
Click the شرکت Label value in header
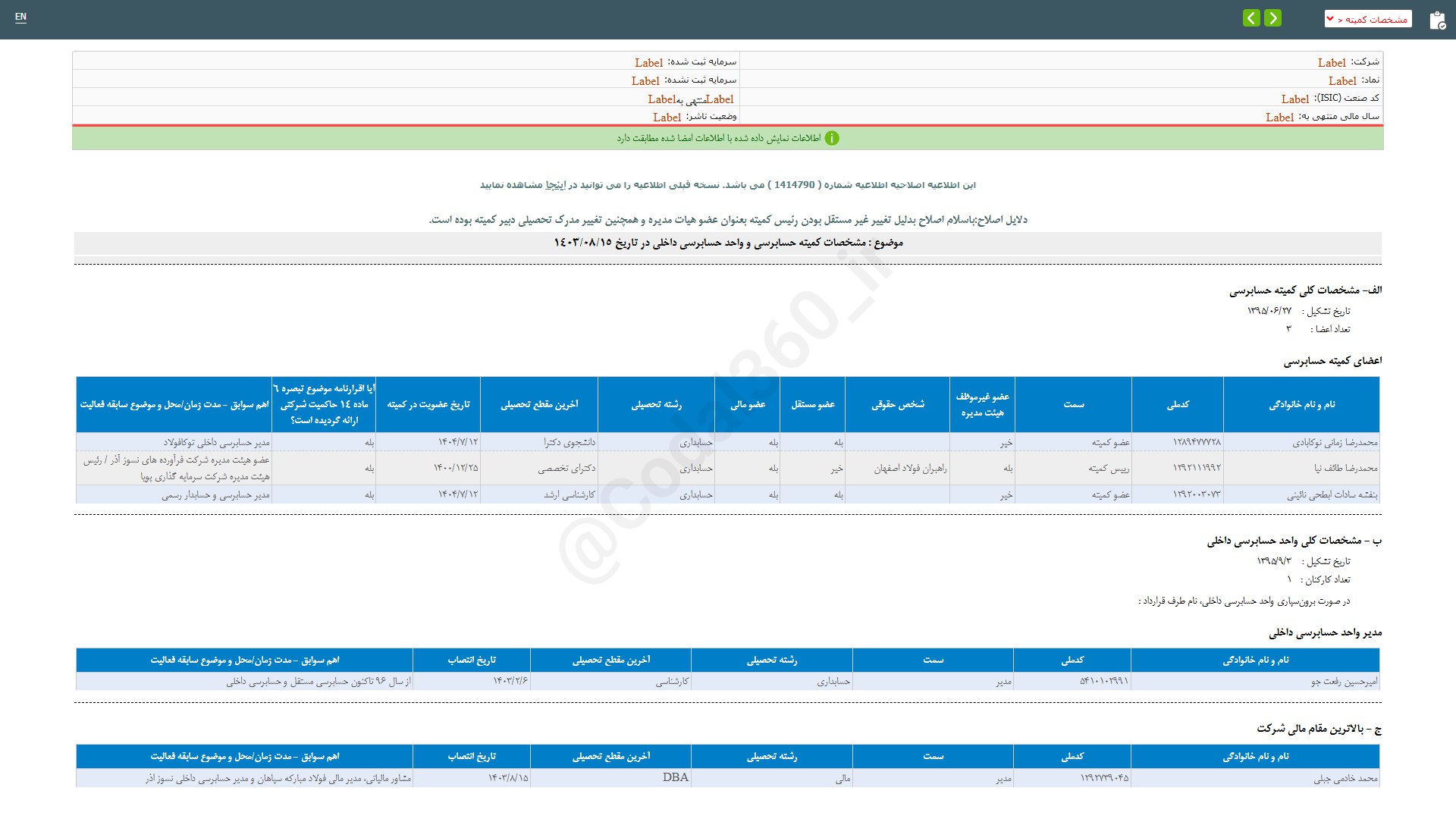click(1331, 63)
